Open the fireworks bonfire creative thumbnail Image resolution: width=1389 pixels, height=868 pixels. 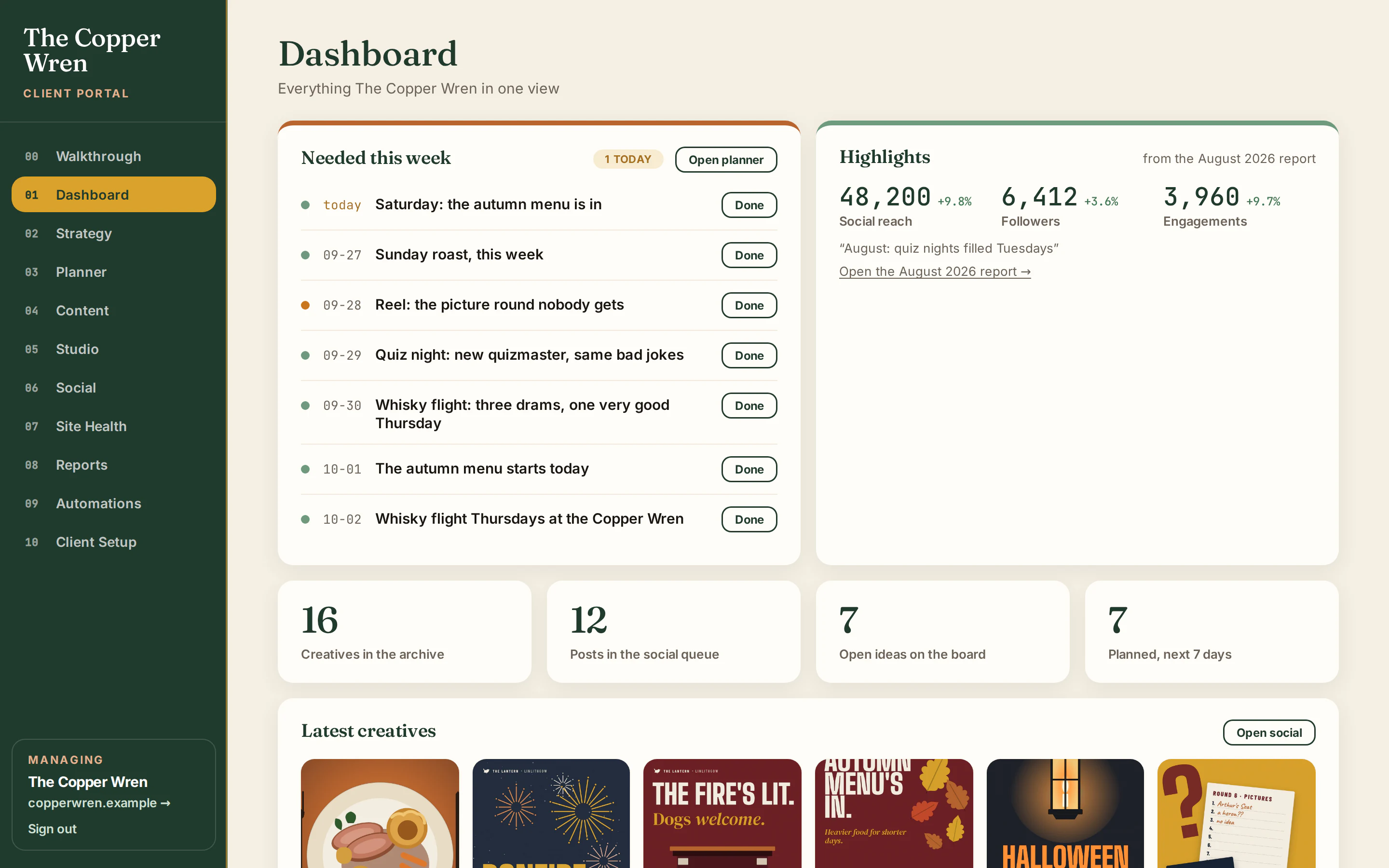pos(551,814)
